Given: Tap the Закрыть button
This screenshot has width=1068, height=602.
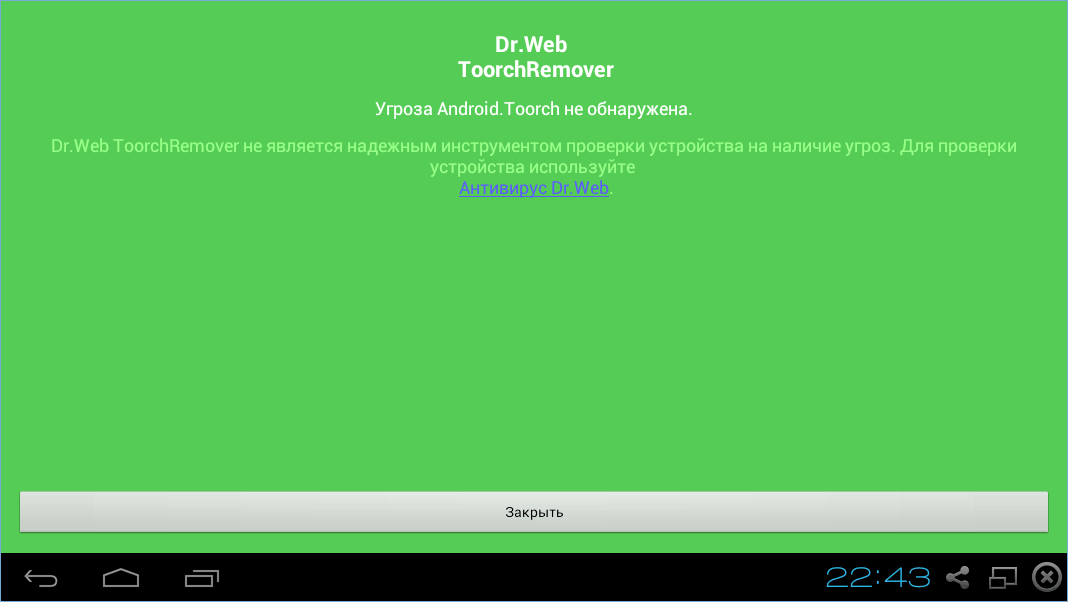Looking at the screenshot, I should pyautogui.click(x=534, y=511).
